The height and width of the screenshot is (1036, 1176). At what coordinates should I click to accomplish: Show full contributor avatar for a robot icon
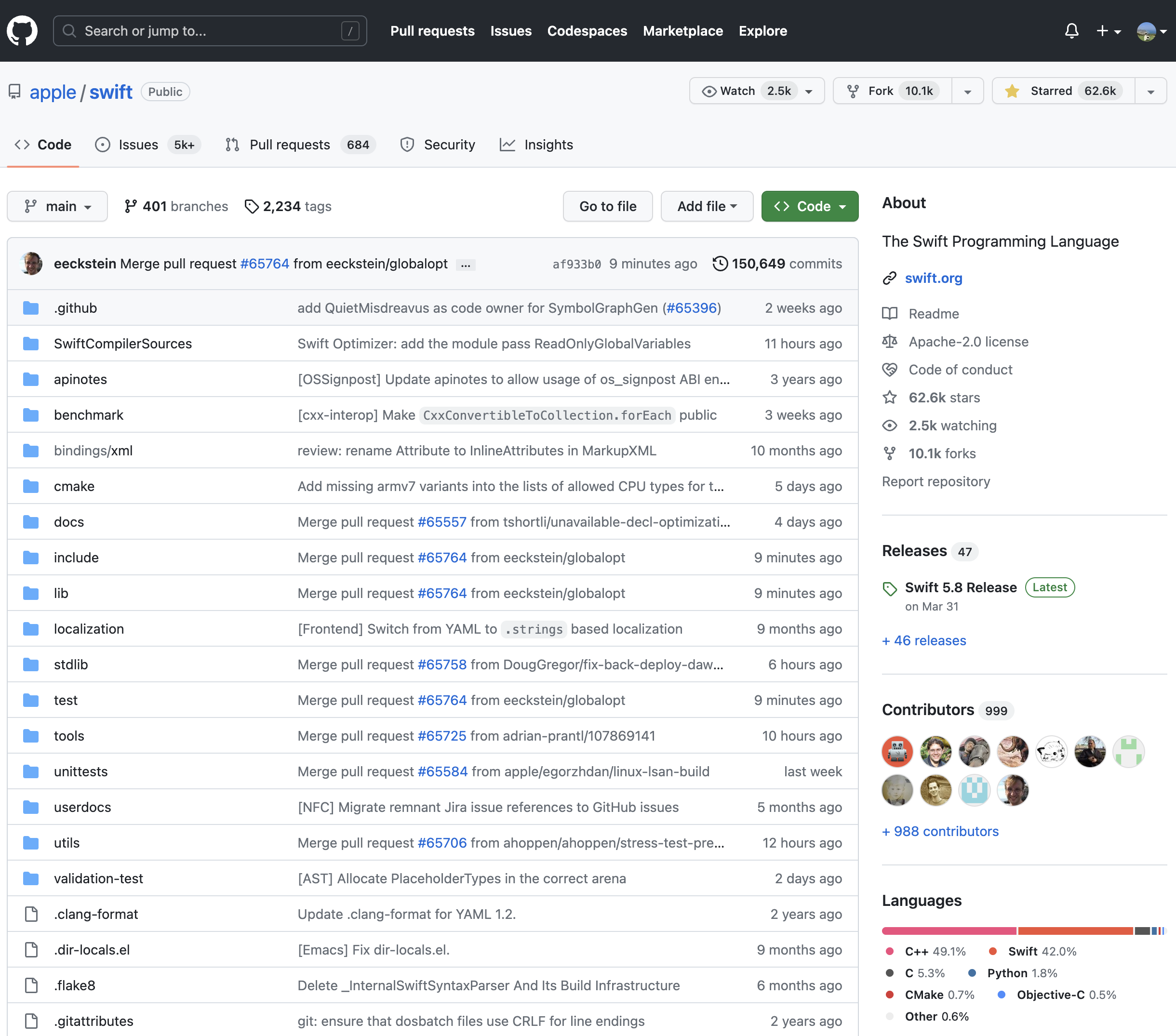click(897, 751)
